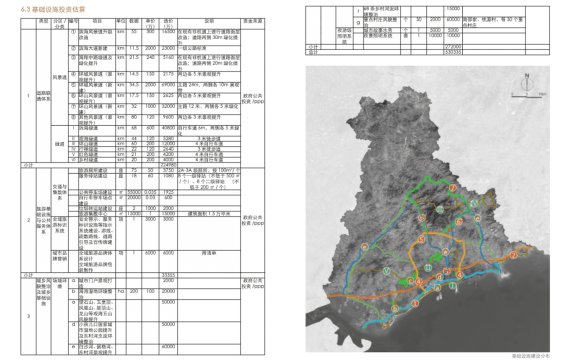The width and height of the screenshot is (570, 360).
Task: Select the 533353 grand total cell
Action: pos(453,52)
